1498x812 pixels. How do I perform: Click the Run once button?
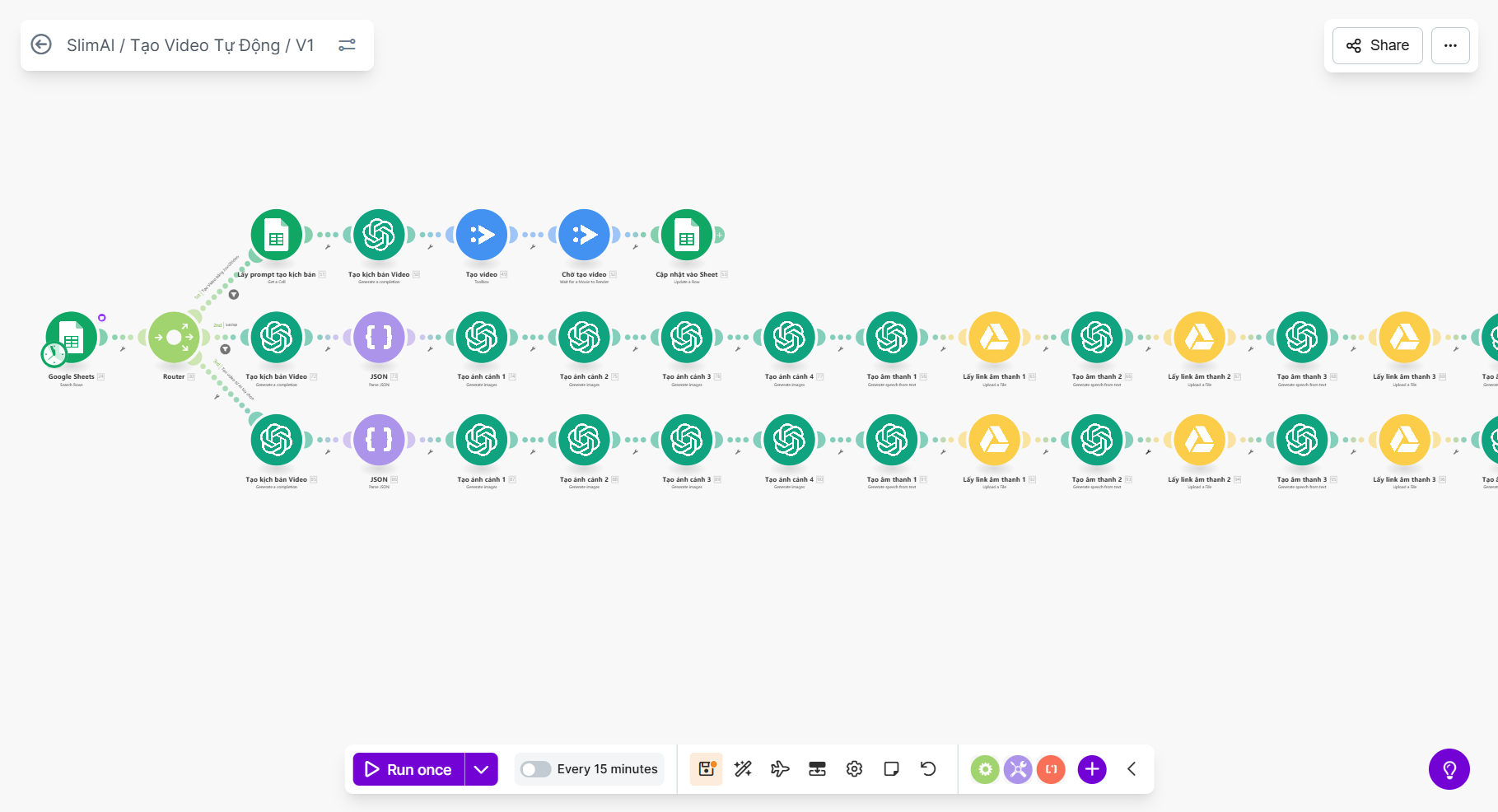point(409,769)
